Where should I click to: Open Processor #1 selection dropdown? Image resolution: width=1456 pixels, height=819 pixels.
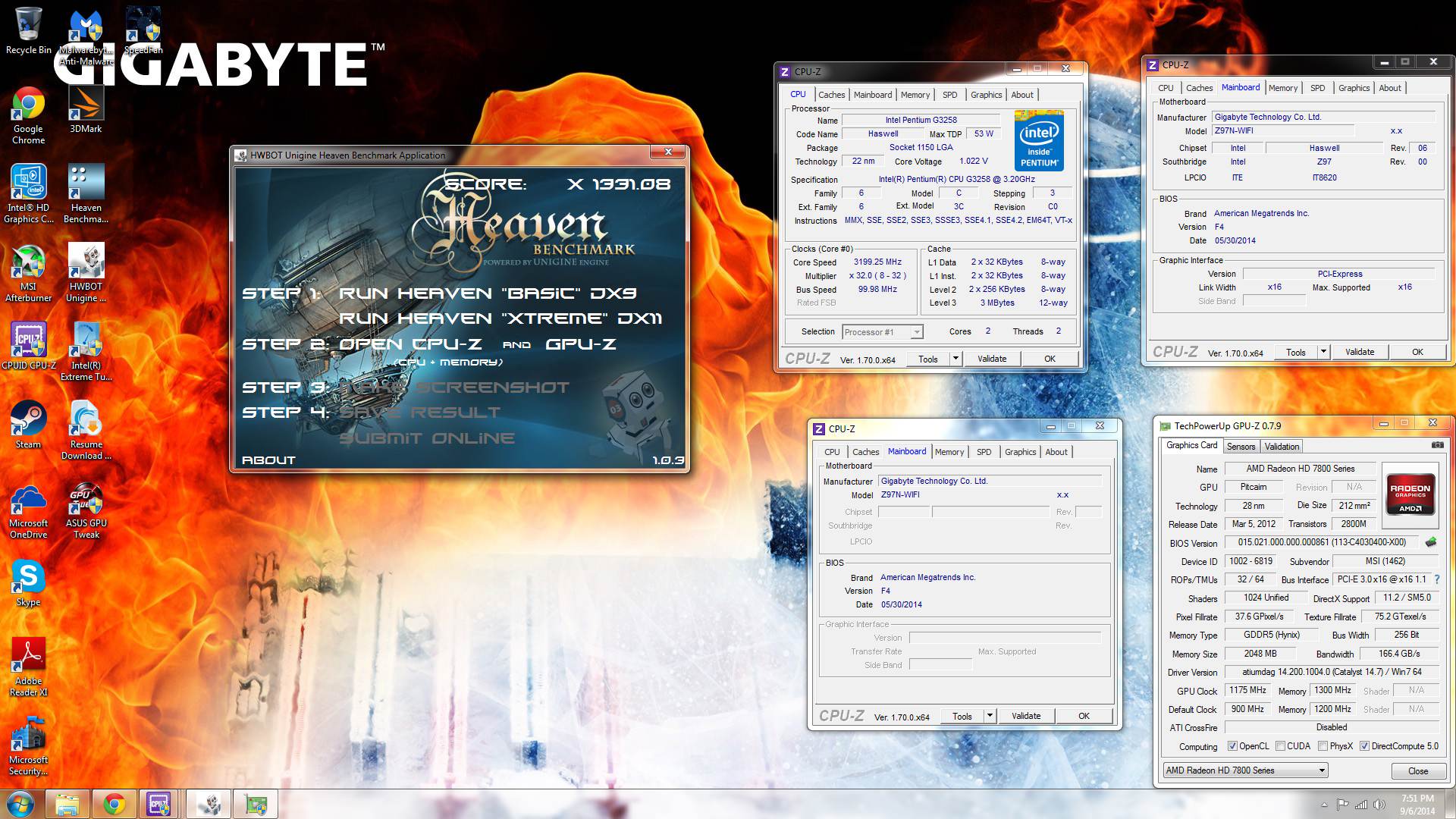click(x=882, y=332)
